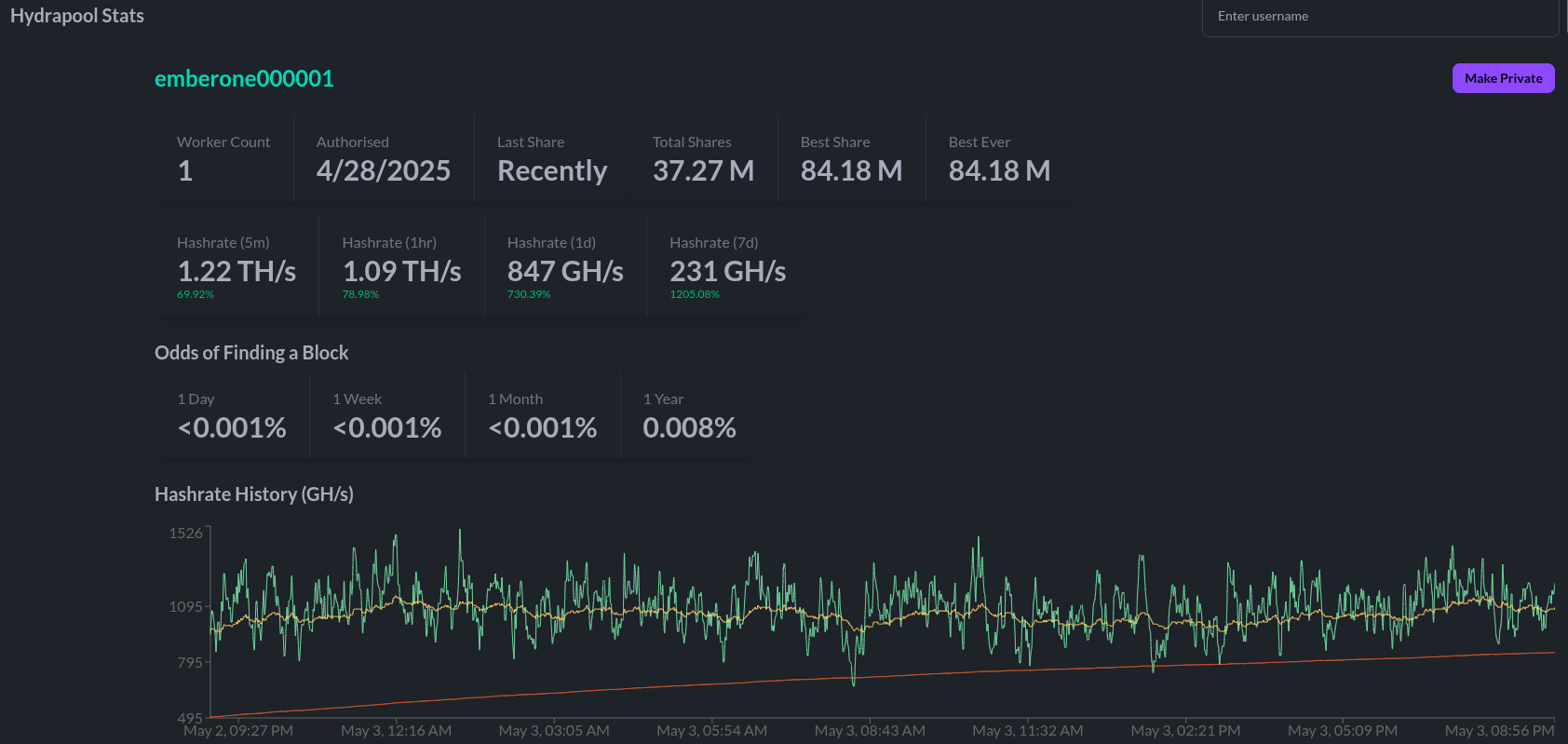This screenshot has width=1568, height=744.
Task: Select the May 3, 12:16 AM axis label
Action: (x=397, y=731)
